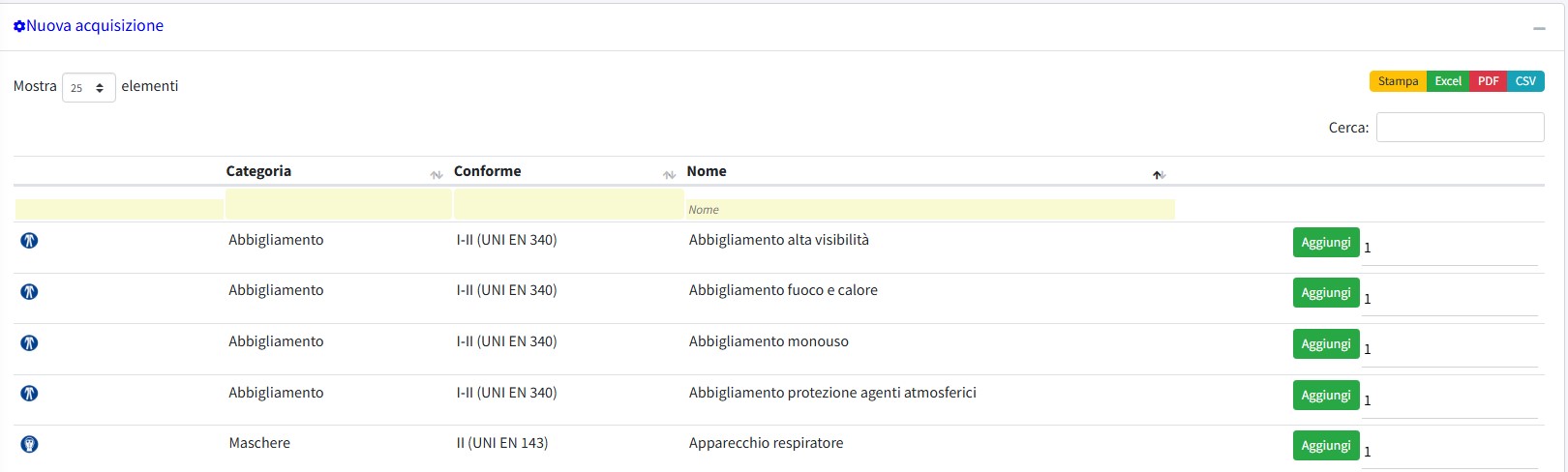Click the Nome column filter field
This screenshot has height=472, width=1568.
click(x=929, y=209)
